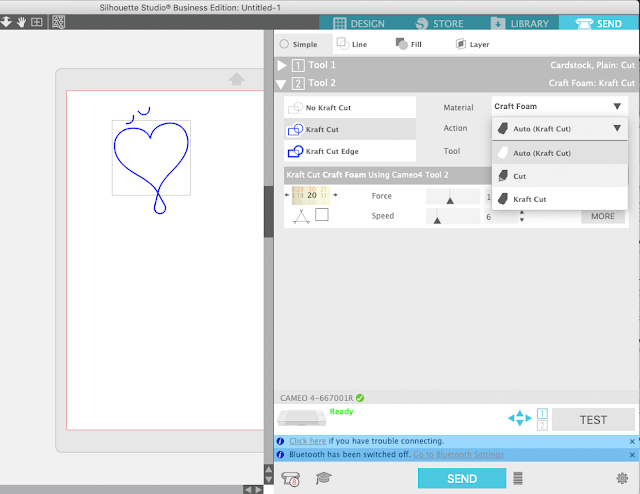This screenshot has height=494, width=640.
Task: Choose the No Kraft Cut option
Action: tap(350, 108)
